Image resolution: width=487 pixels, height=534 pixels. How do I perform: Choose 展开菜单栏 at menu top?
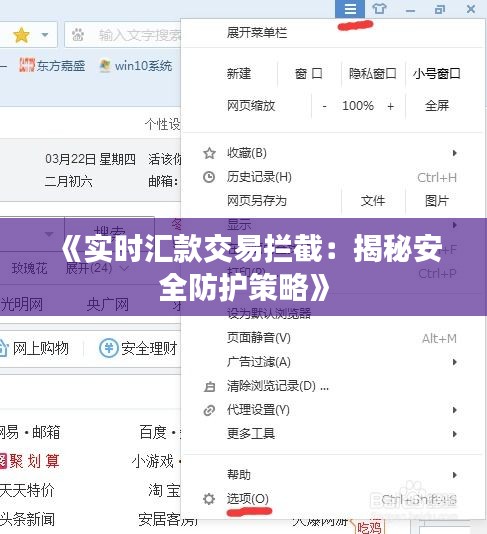257,33
